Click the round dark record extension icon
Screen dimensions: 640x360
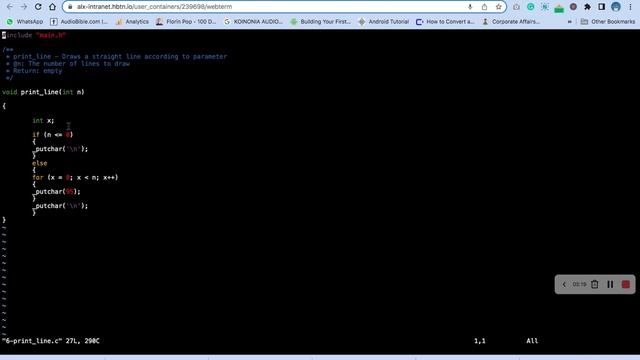[573, 7]
